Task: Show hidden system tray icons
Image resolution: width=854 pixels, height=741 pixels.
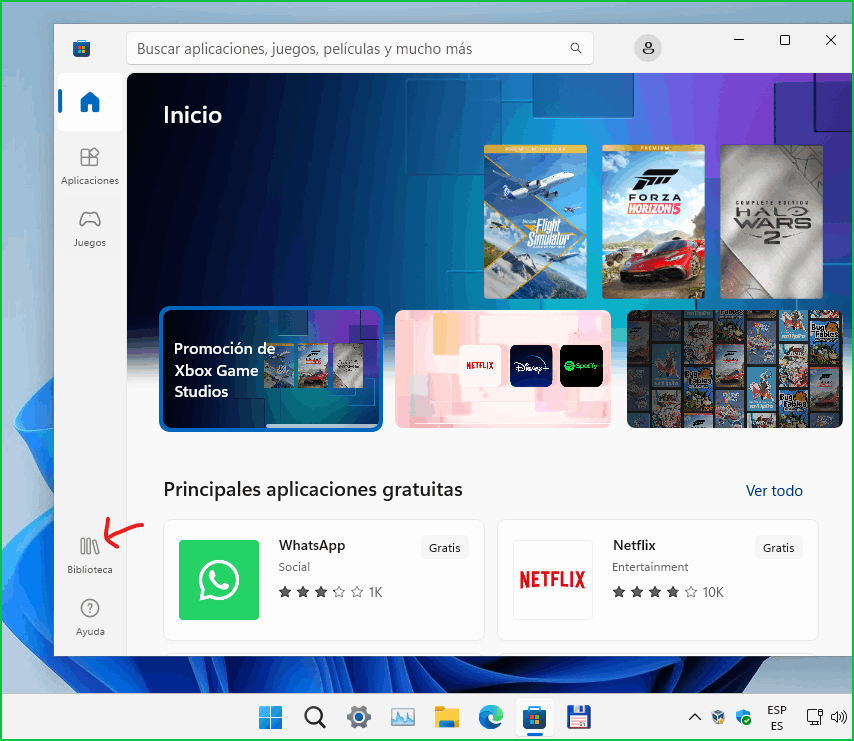Action: pos(694,717)
